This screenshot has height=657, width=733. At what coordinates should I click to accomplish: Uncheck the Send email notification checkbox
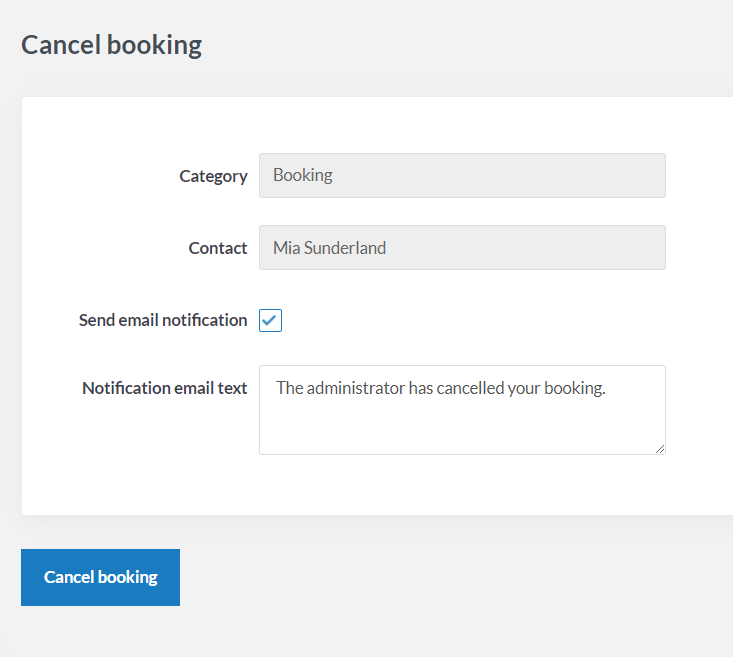click(x=270, y=321)
